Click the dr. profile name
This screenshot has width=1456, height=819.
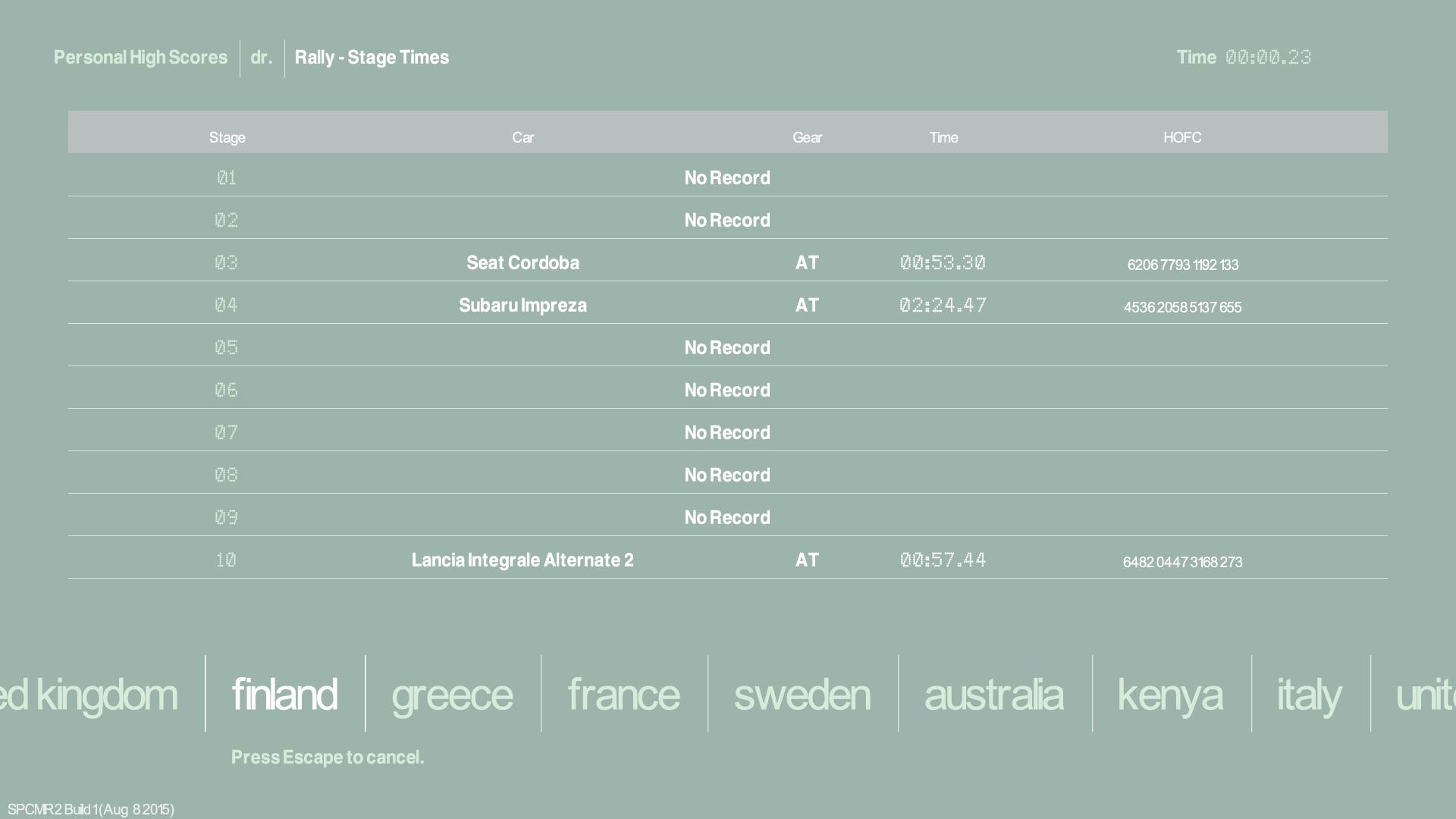[x=261, y=58]
